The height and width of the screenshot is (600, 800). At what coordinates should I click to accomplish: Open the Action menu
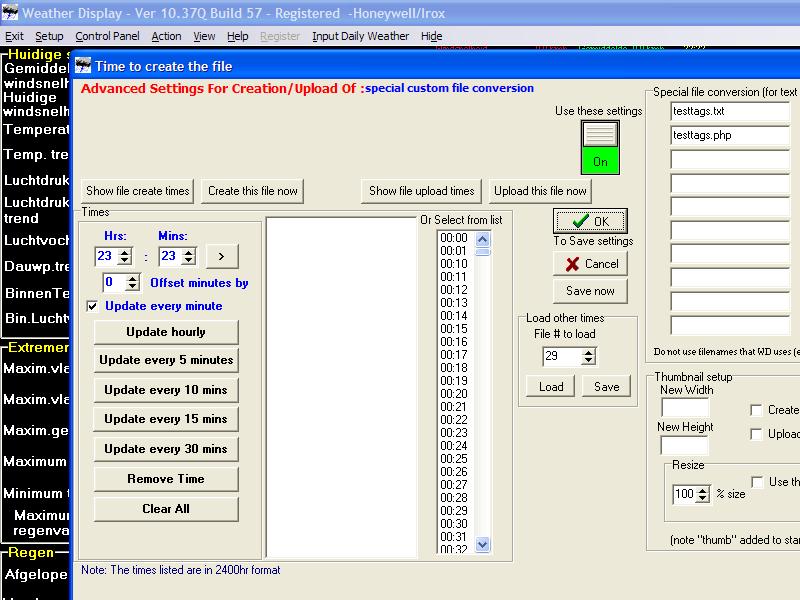[x=166, y=36]
